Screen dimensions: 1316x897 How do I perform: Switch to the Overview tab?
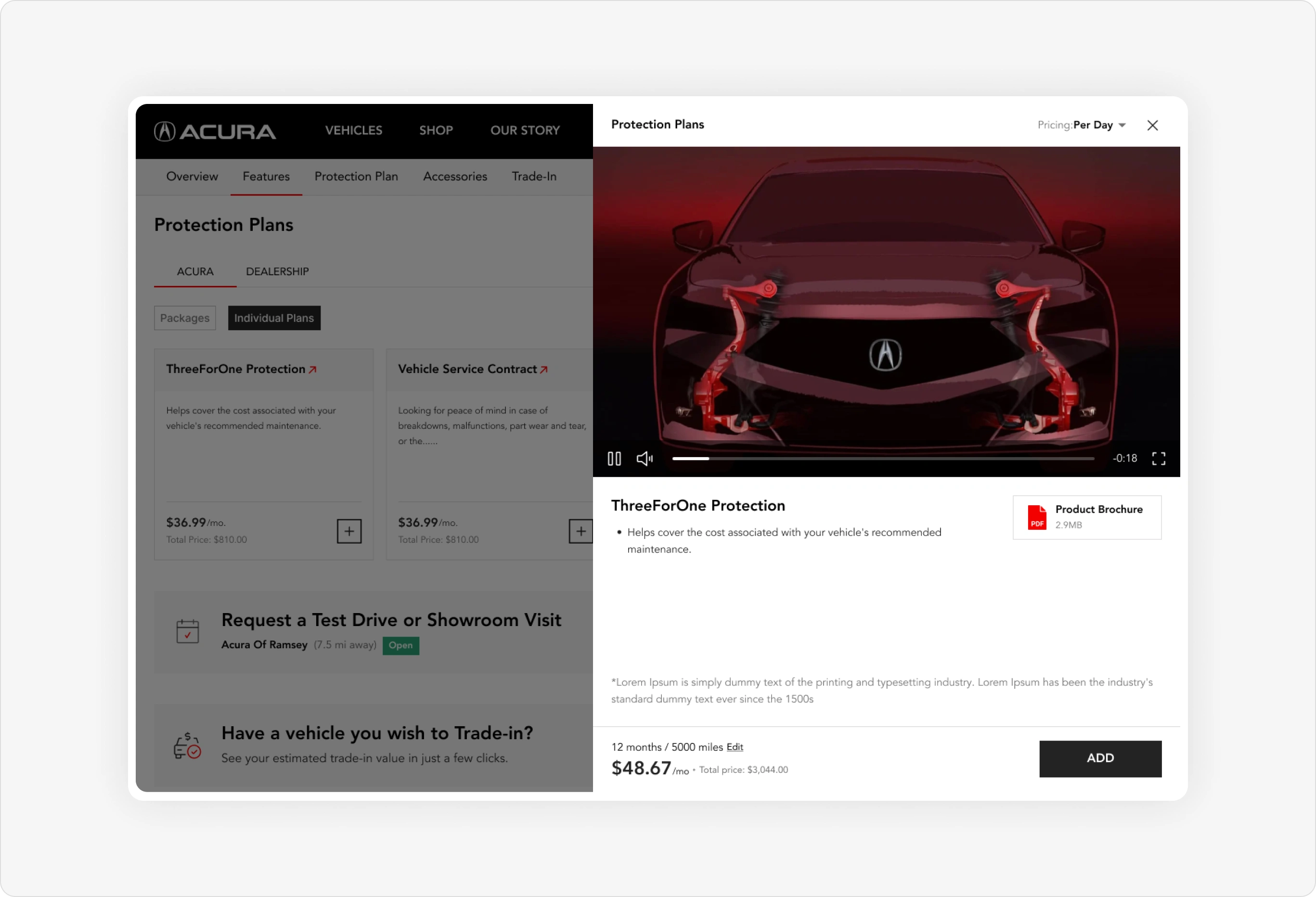point(192,177)
